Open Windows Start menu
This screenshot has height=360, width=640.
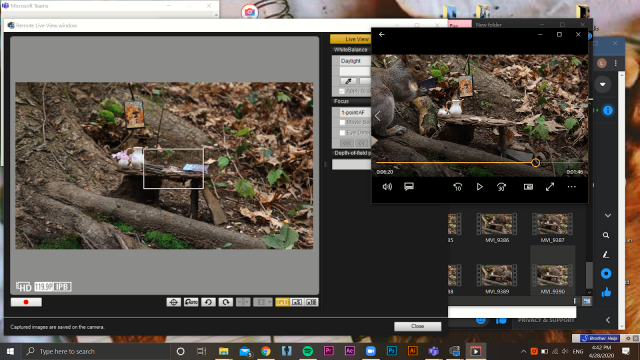pyautogui.click(x=10, y=351)
